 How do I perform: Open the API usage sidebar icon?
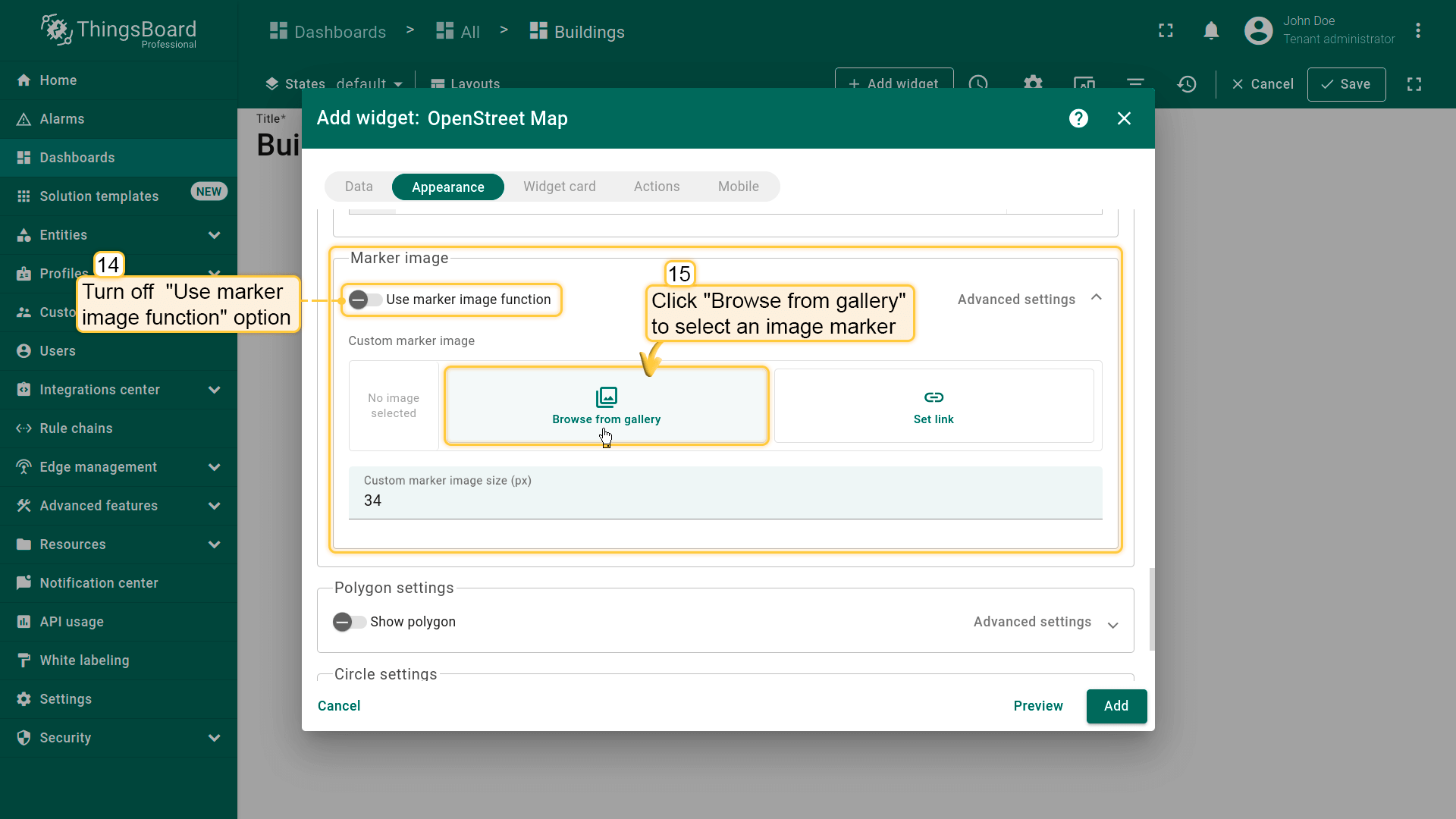(24, 622)
